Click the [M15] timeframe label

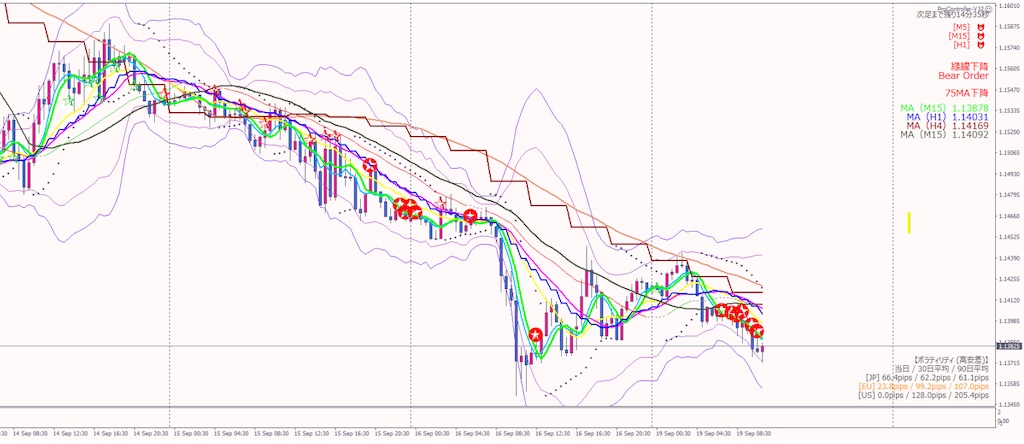point(959,36)
